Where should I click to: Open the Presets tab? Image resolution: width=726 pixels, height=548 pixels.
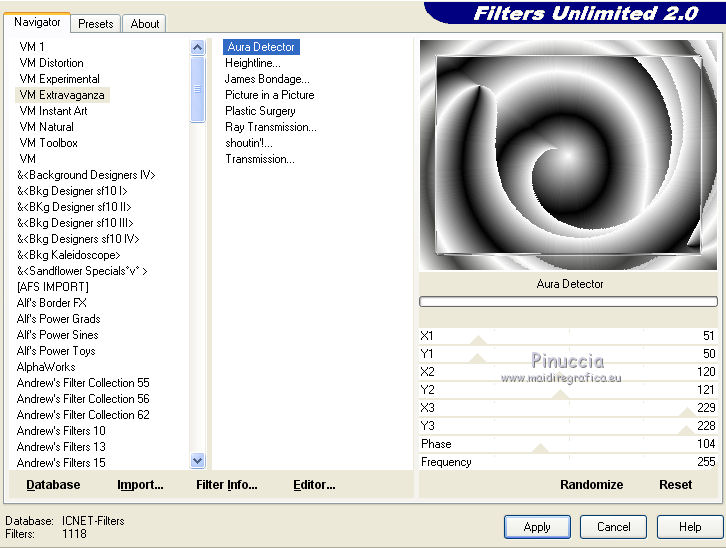pos(95,24)
